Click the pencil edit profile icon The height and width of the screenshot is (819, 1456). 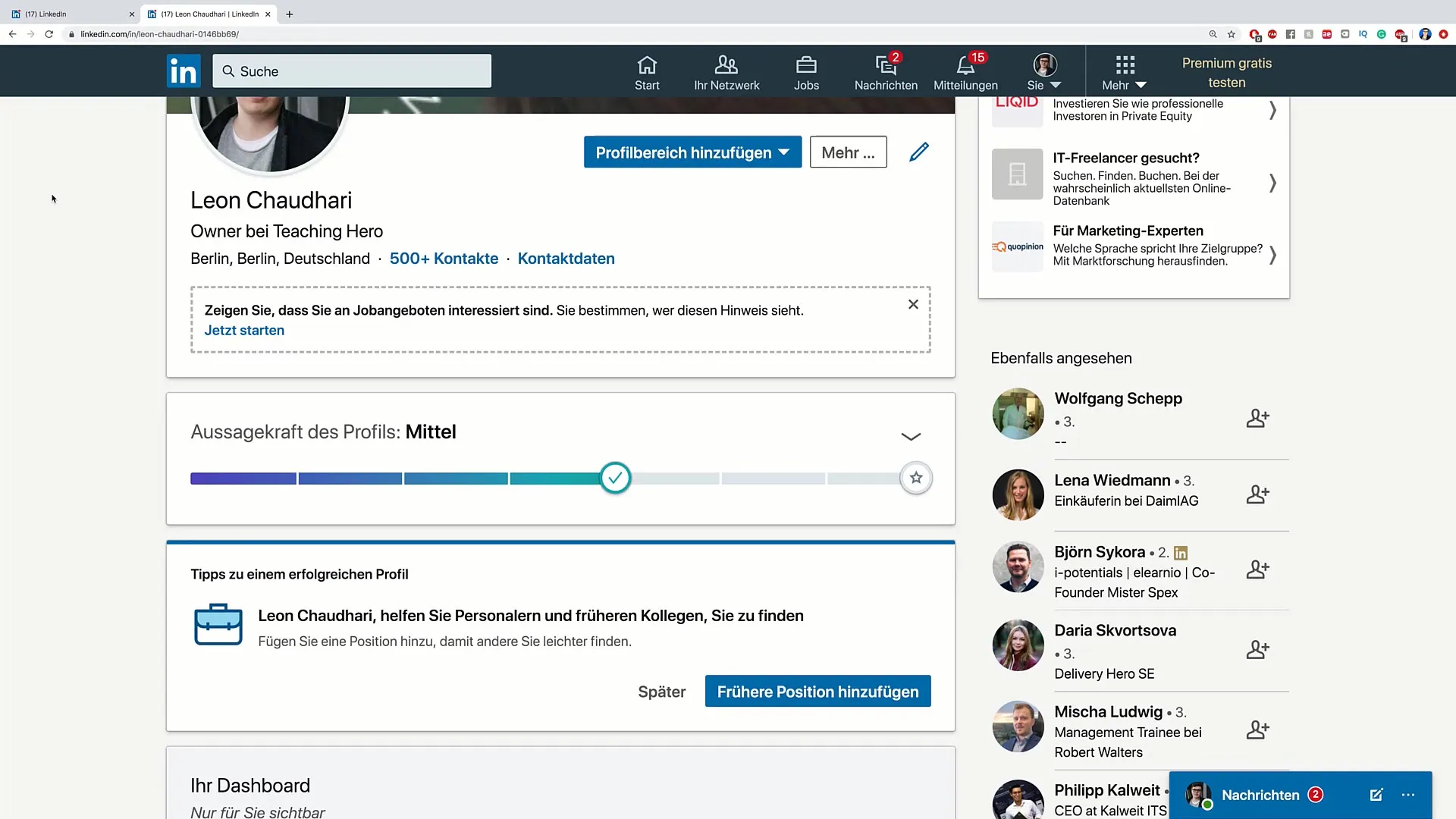919,152
